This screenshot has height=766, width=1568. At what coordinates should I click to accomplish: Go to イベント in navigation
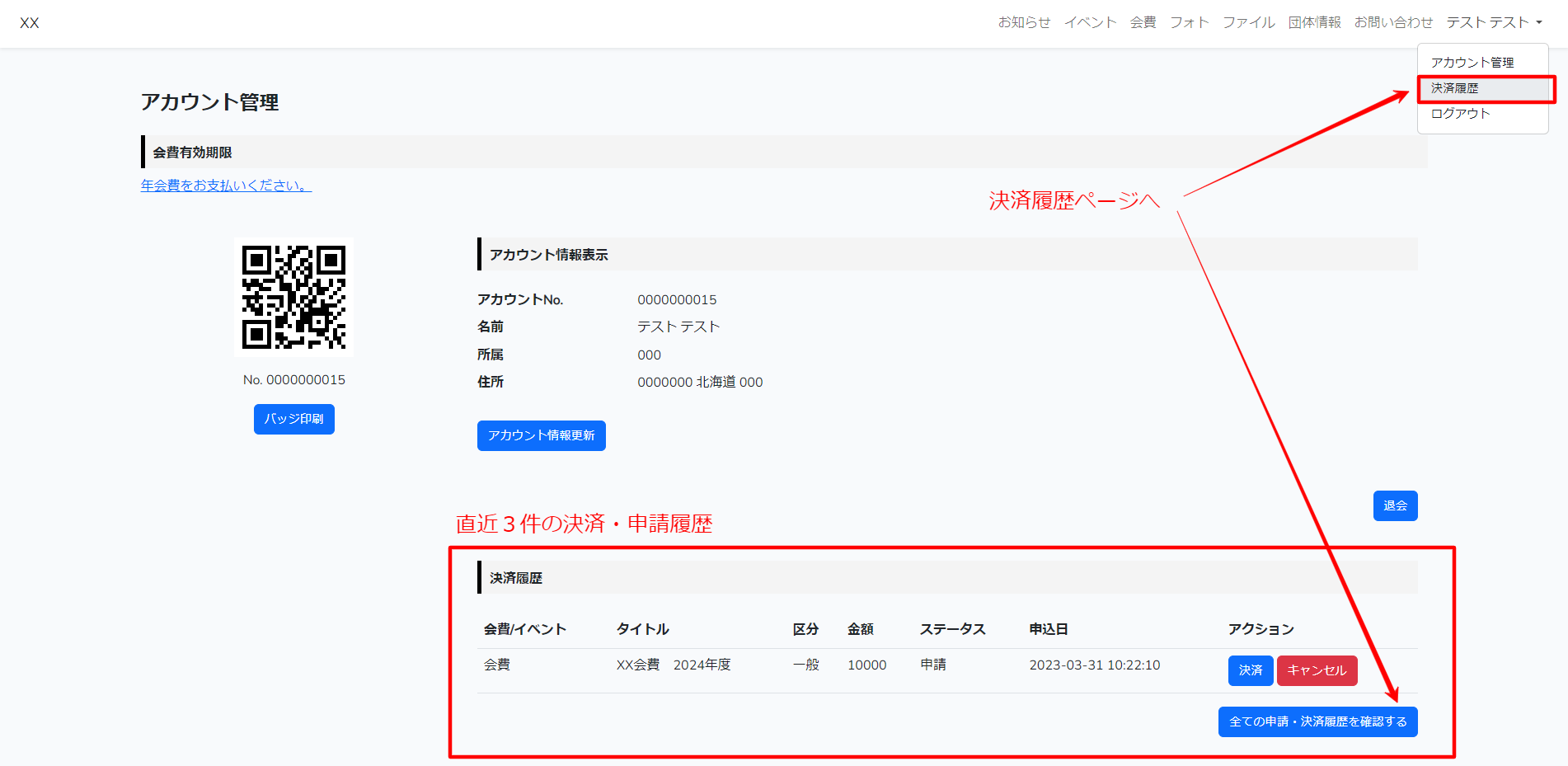click(x=1090, y=22)
